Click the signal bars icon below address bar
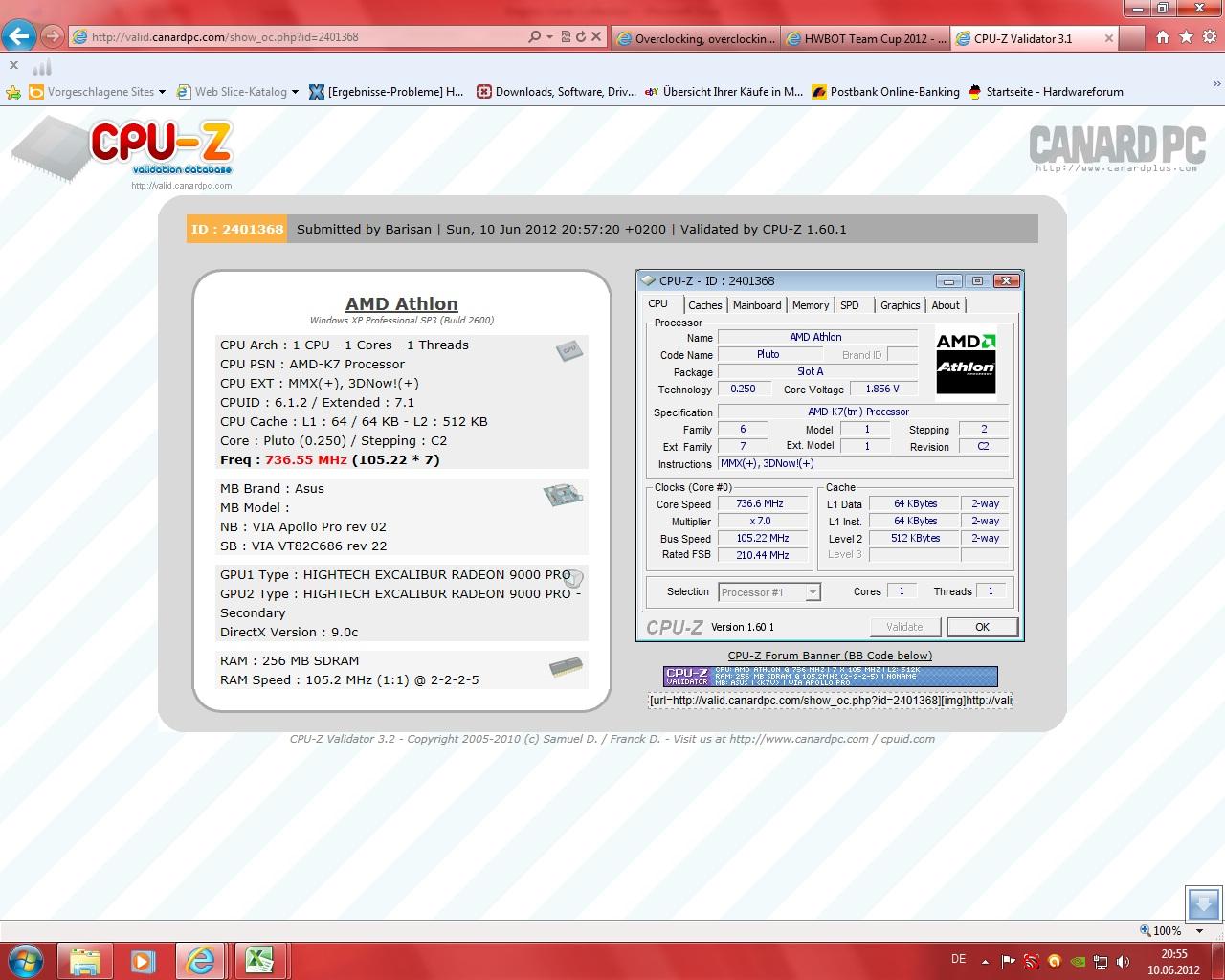The width and height of the screenshot is (1225, 980). pyautogui.click(x=41, y=67)
